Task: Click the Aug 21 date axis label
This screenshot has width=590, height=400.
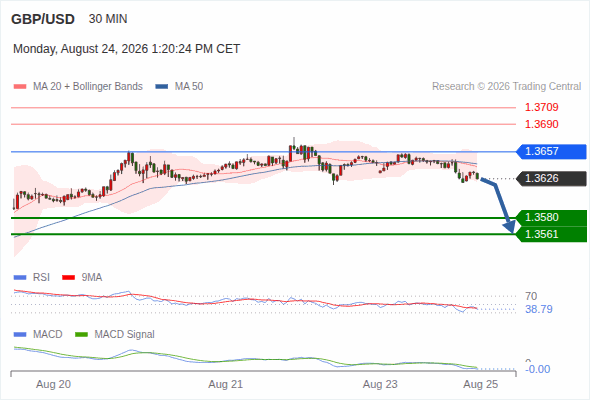Action: click(x=226, y=384)
